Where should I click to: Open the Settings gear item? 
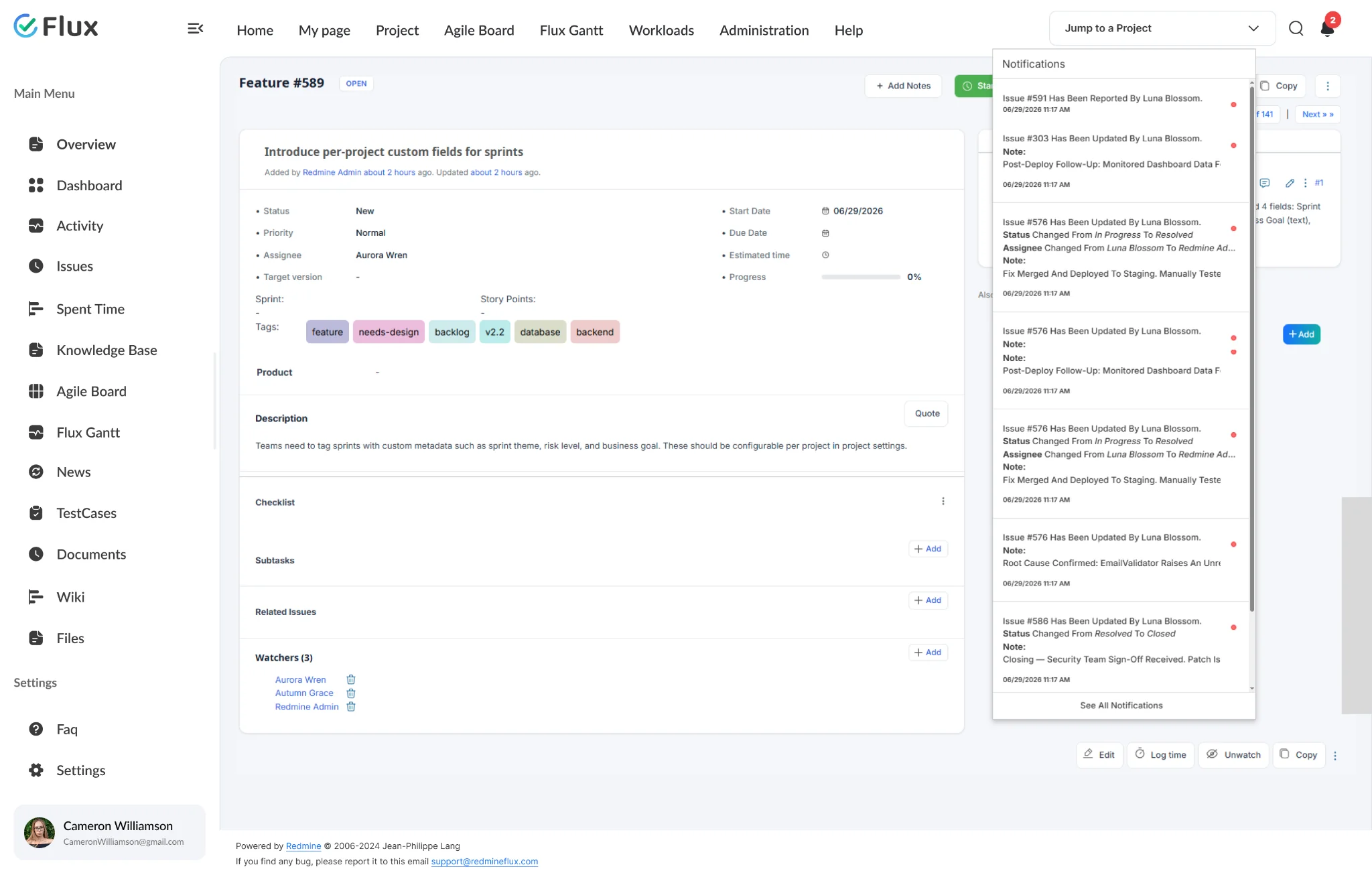point(67,770)
